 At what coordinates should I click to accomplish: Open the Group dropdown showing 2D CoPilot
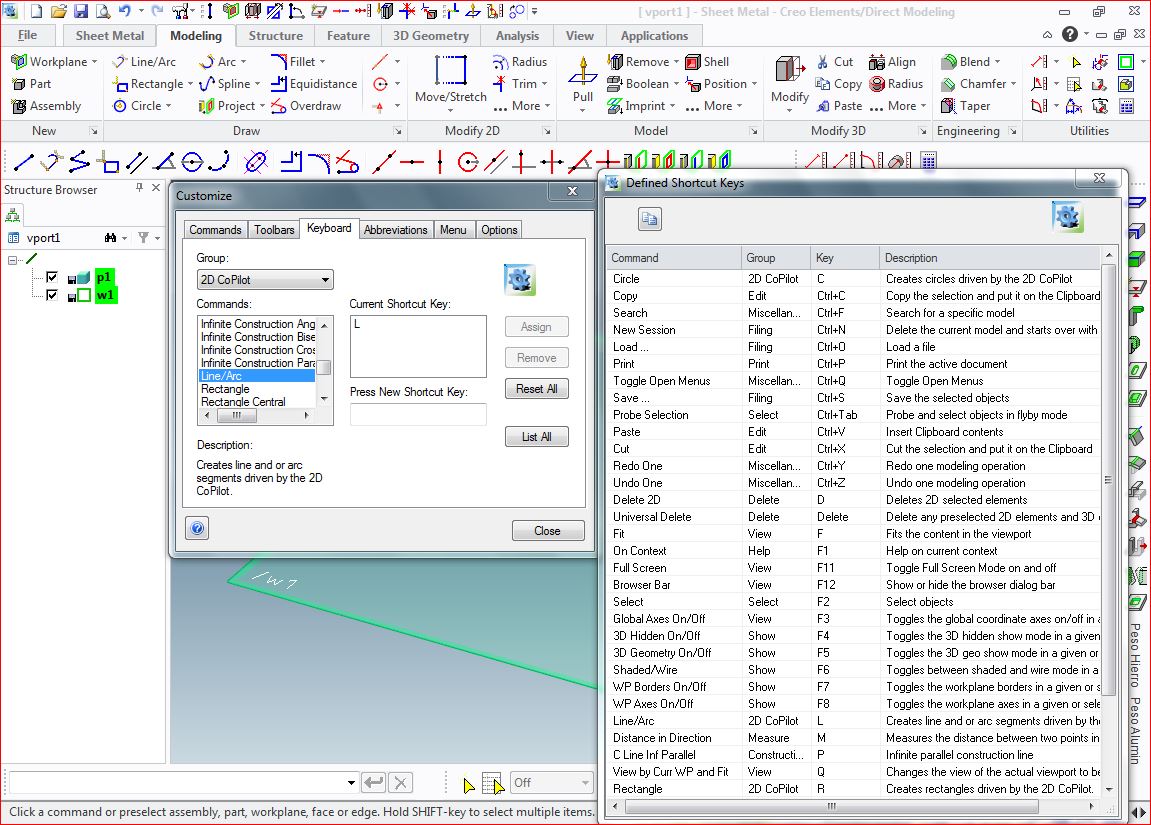(265, 280)
